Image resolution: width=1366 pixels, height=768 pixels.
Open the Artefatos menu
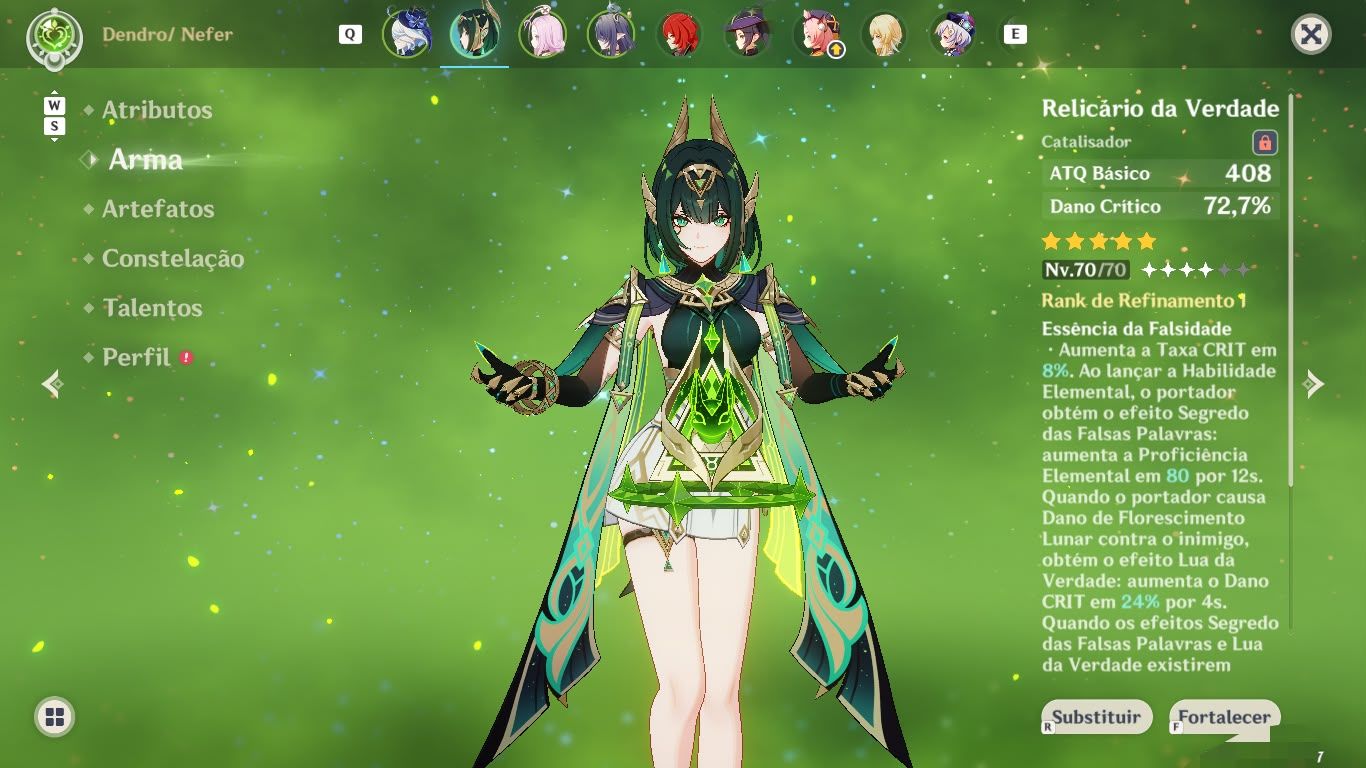[158, 209]
